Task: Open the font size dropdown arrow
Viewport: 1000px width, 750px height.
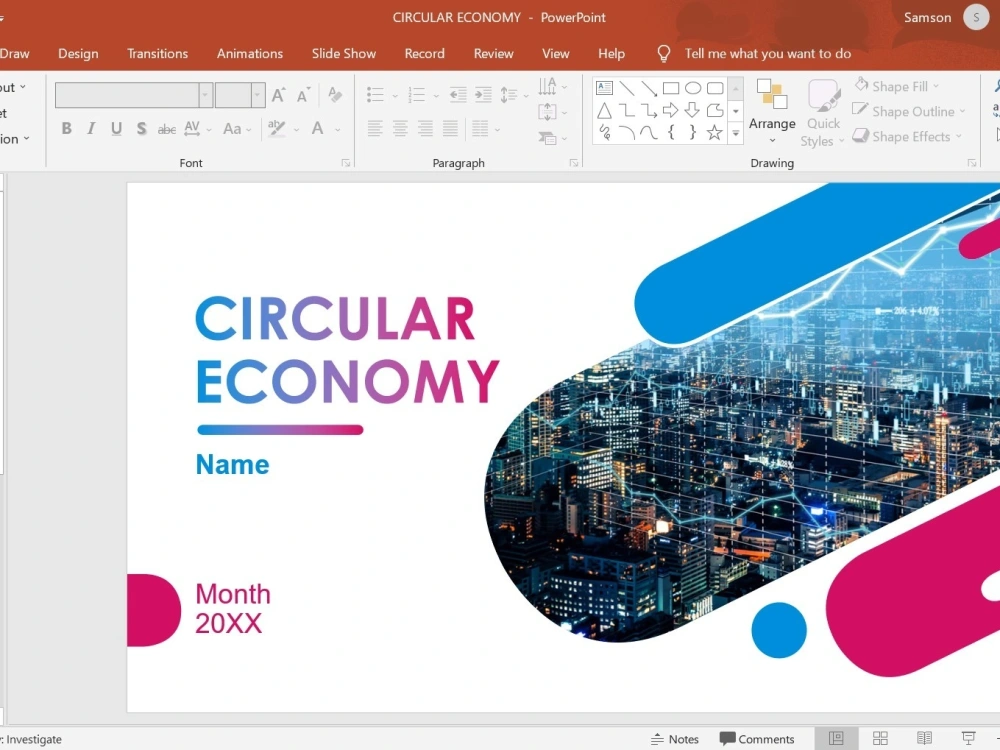Action: pos(258,95)
